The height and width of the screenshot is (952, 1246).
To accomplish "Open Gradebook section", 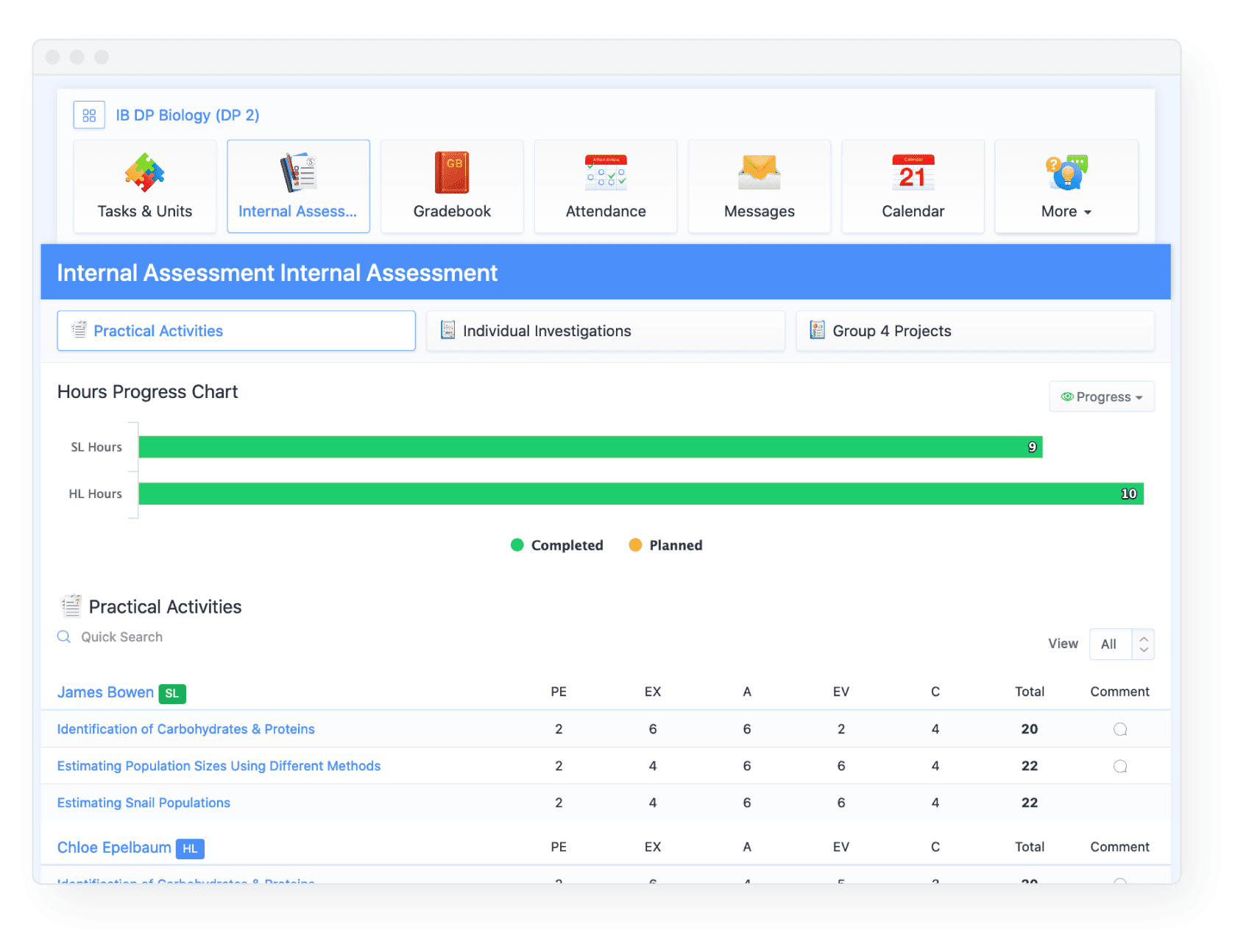I will pos(452,186).
